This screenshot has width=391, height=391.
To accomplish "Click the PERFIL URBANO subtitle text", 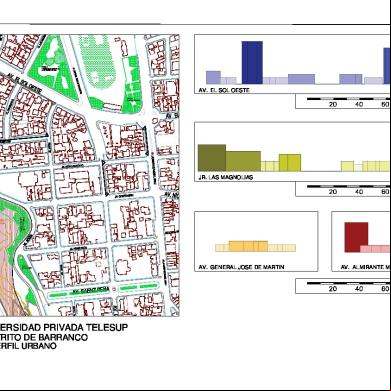I will coord(28,346).
